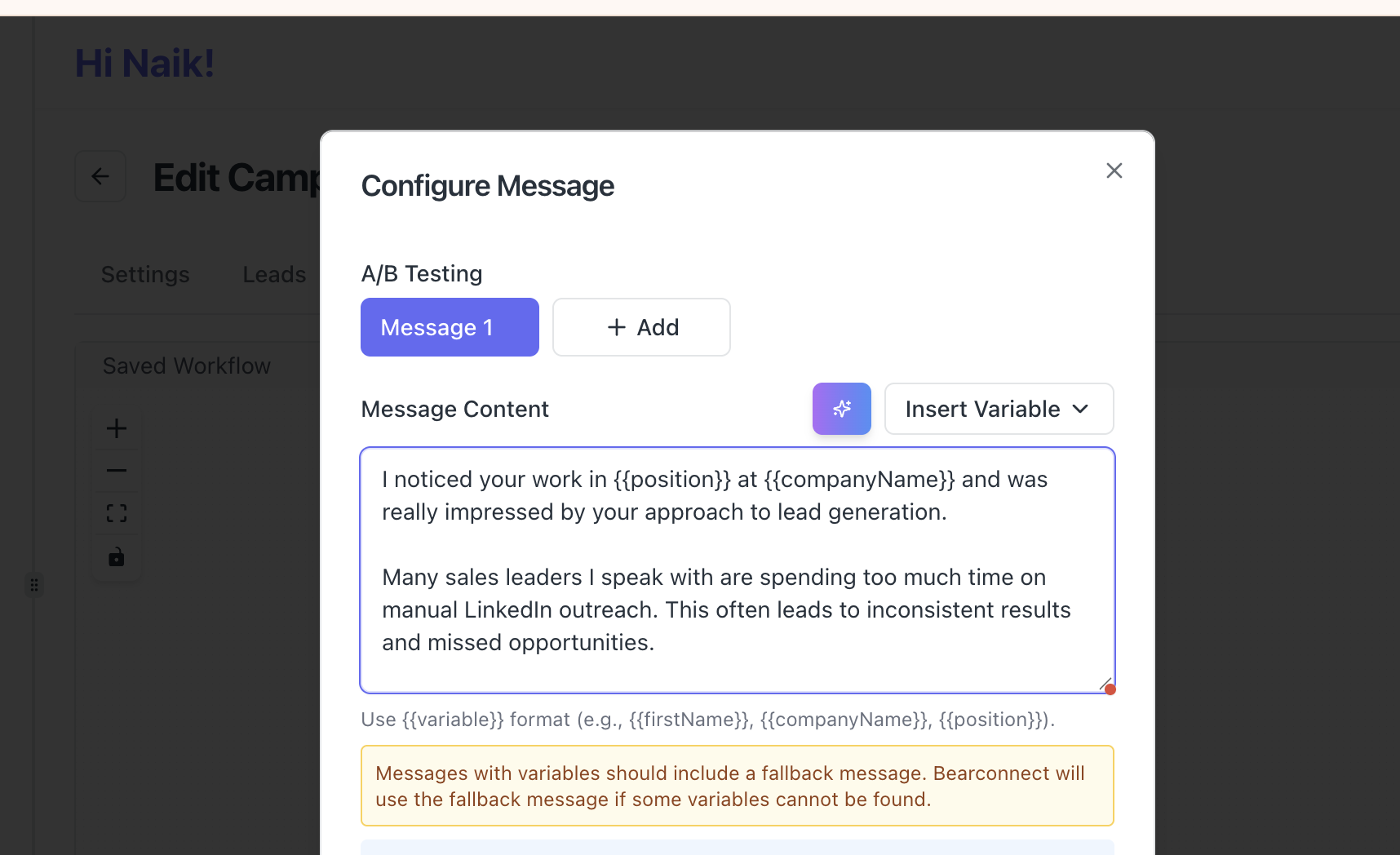Screen dimensions: 1400x855
Task: Click the sidebar drag handle dots
Action: (x=34, y=585)
